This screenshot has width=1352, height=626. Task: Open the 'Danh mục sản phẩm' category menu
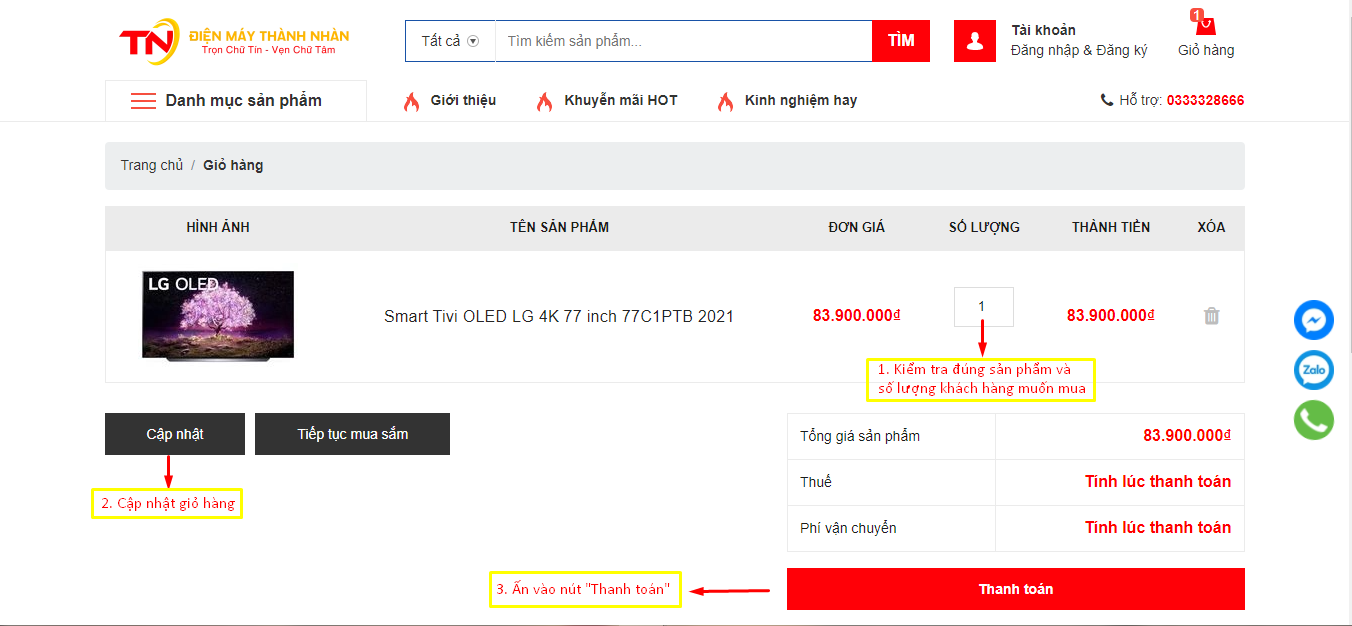tap(243, 101)
